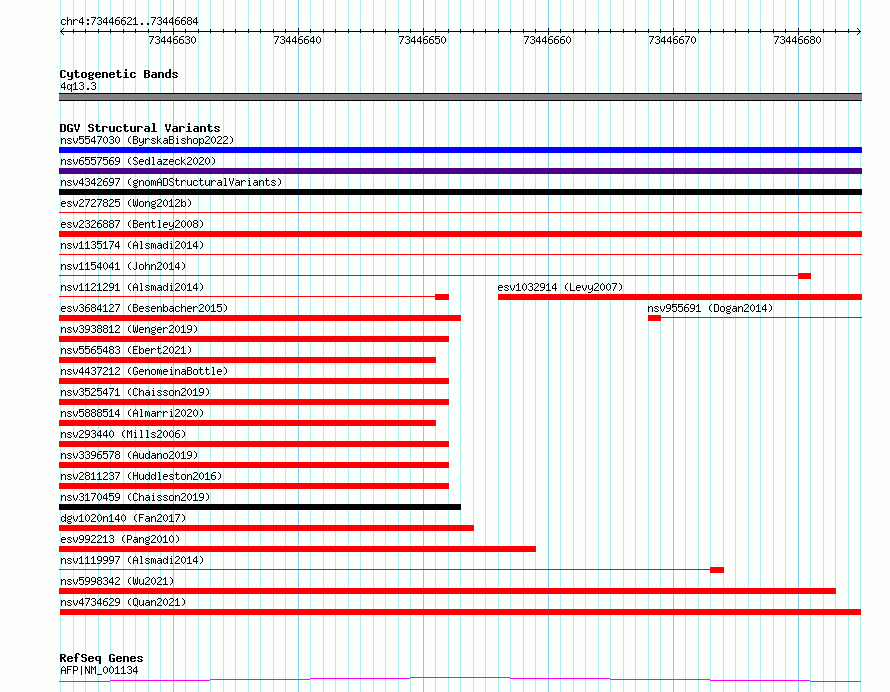
Task: Select the red nsv5998342 variant bar
Action: (447, 591)
